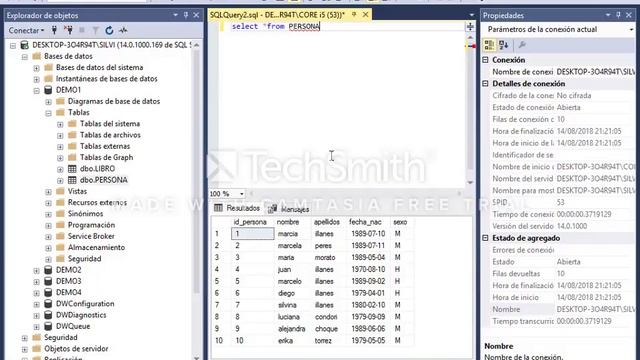Open the activity monitor icon in Object Explorer
The width and height of the screenshot is (640, 360).
123,31
